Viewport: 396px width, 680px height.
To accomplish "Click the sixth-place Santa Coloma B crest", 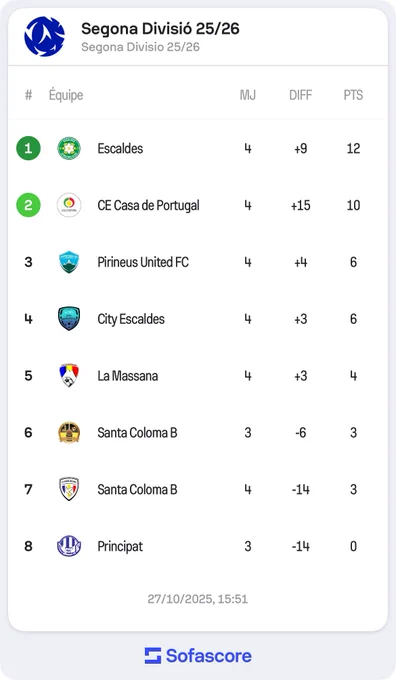I will [69, 432].
